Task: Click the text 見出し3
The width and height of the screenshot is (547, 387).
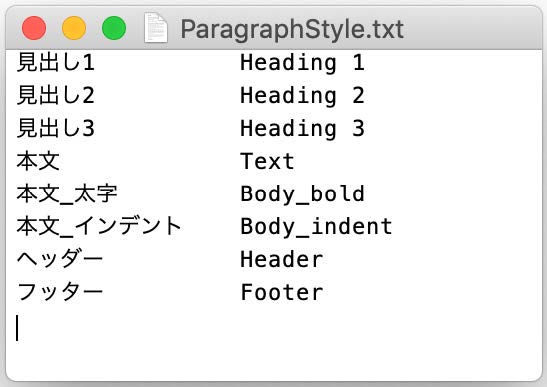Action: [x=55, y=128]
